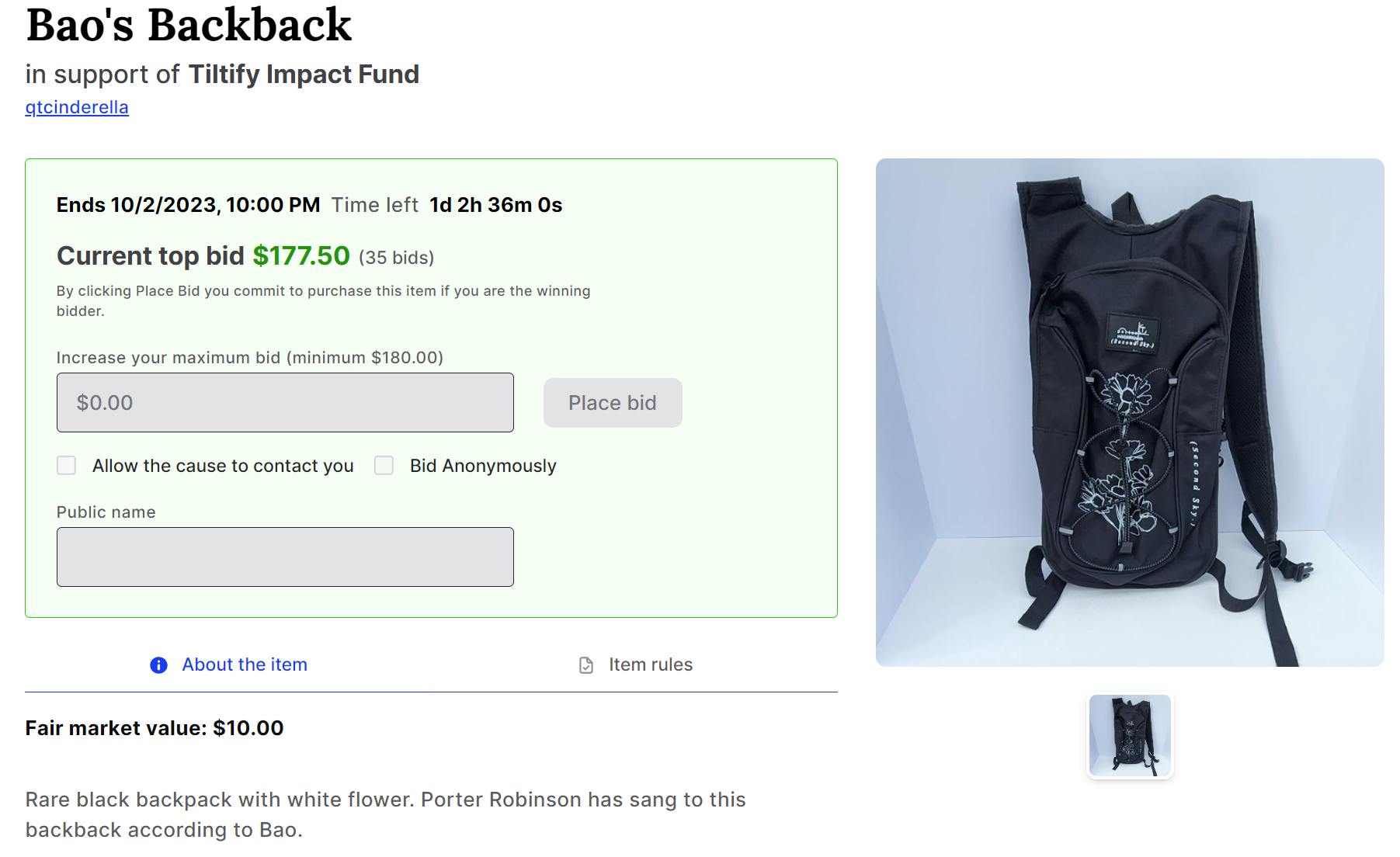Click the large backpack product photo
This screenshot has width=1400, height=857.
point(1130,412)
